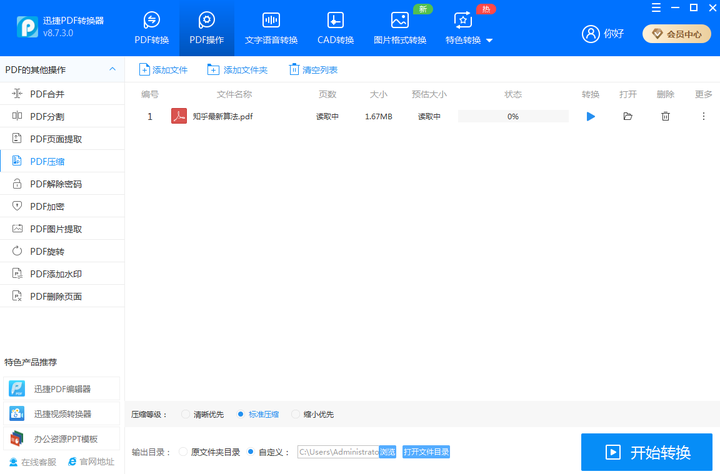Select PDF图片提取 in the sidebar
Screen dimensions: 720x474
pyautogui.click(x=62, y=229)
